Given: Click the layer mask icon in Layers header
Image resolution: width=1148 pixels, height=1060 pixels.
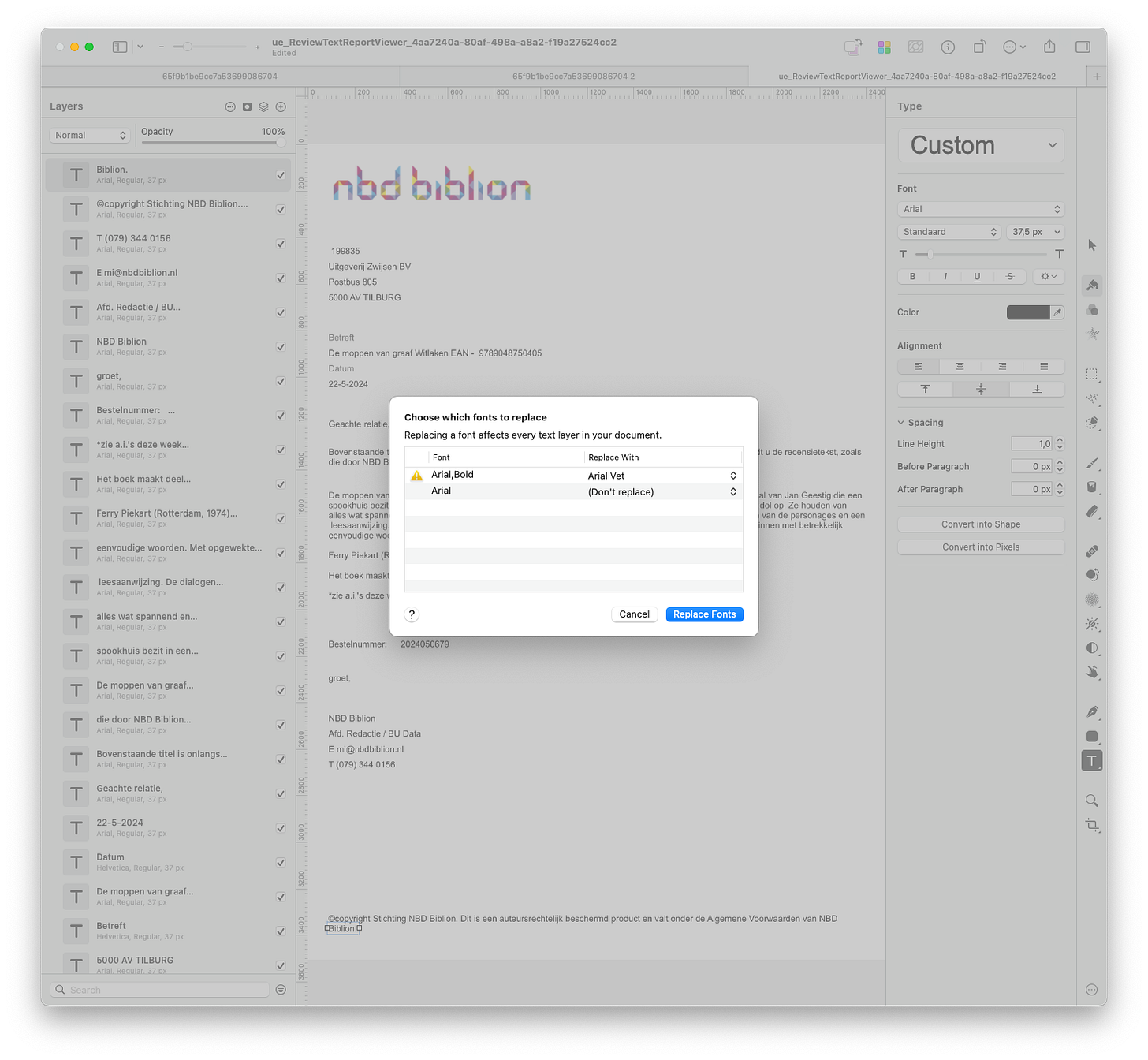Looking at the screenshot, I should [247, 106].
